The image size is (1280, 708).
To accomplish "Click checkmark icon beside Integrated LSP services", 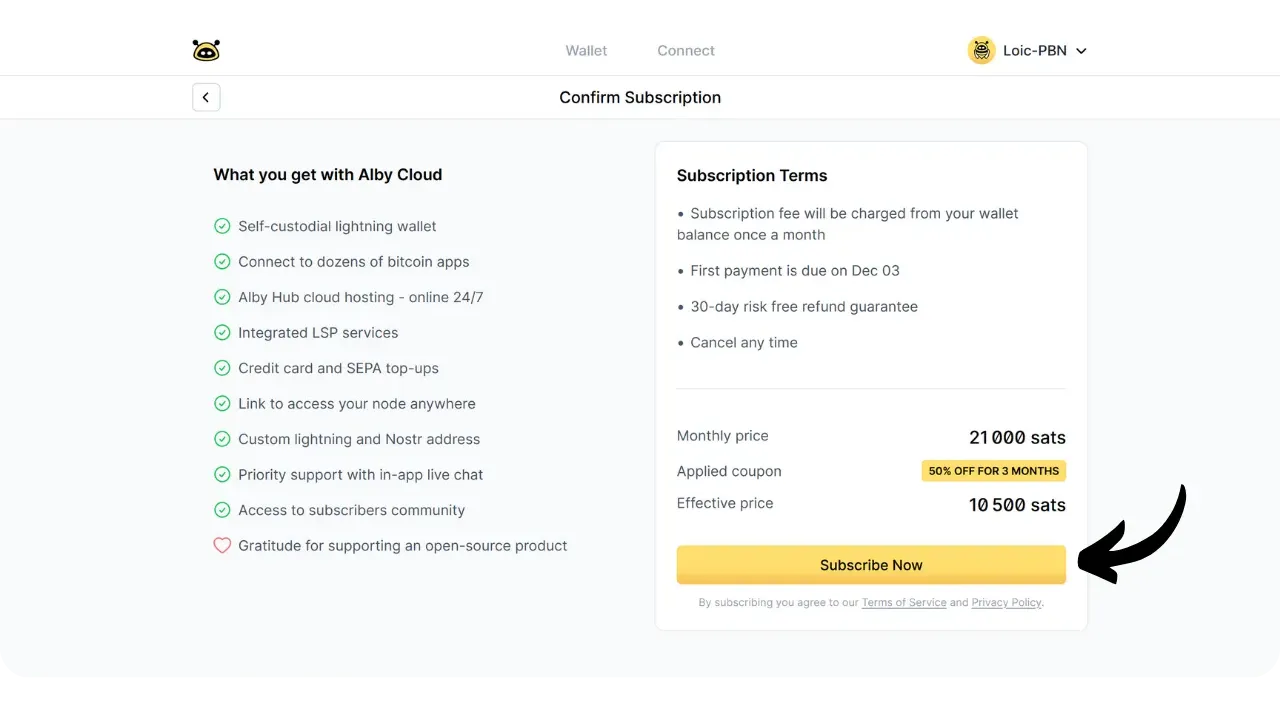I will 222,333.
